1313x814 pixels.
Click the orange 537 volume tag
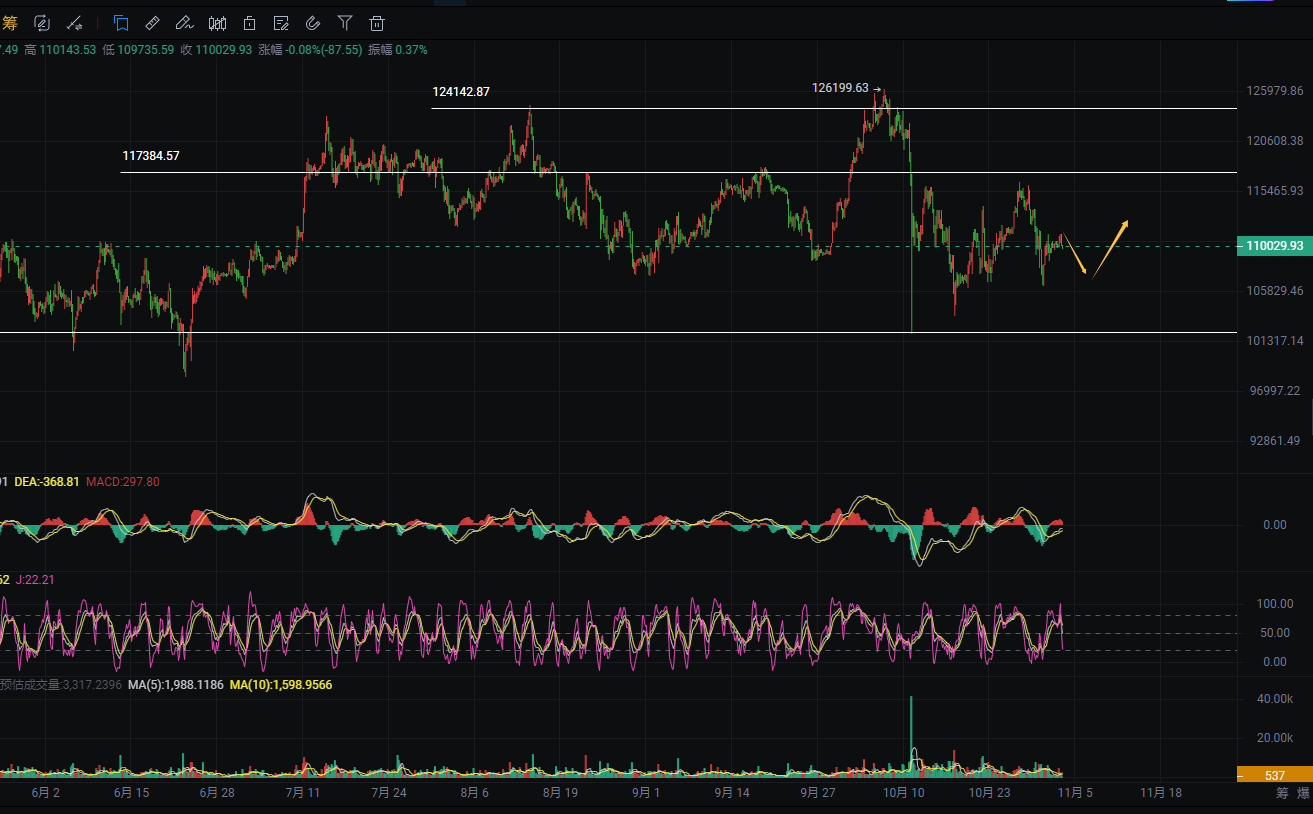point(1274,775)
